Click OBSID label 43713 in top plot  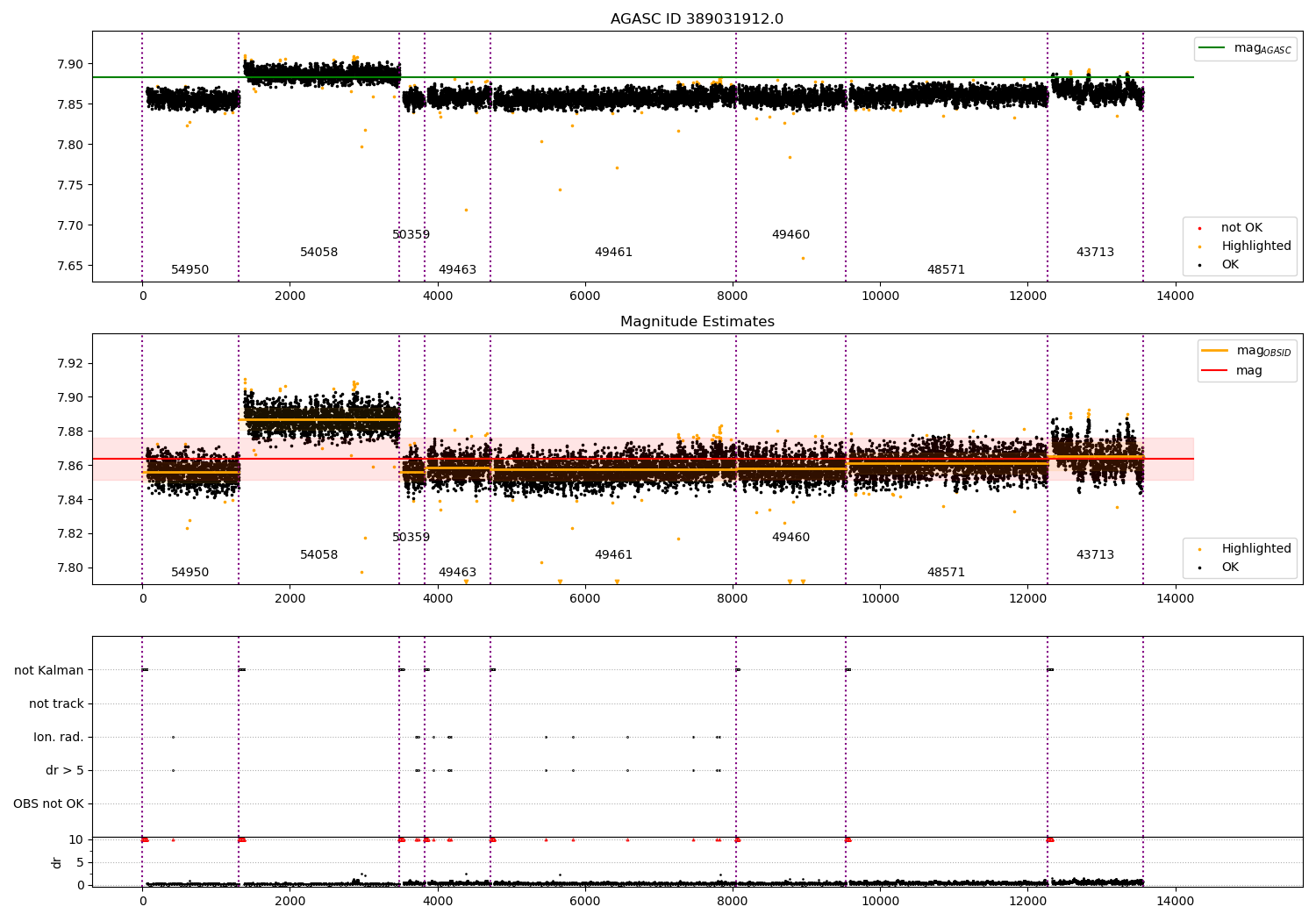1096,253
